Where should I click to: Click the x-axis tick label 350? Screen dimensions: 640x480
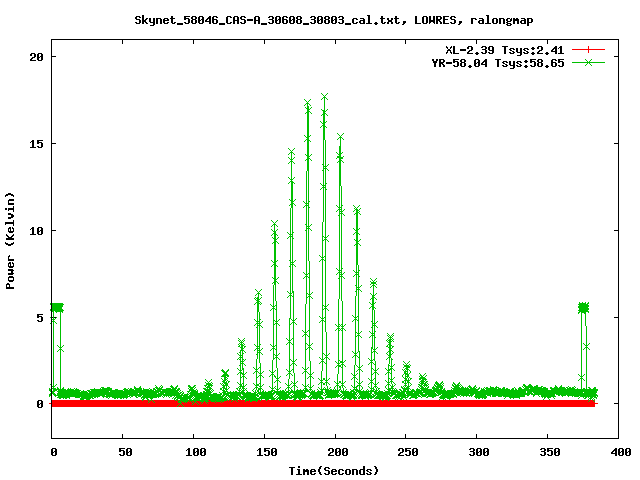(550, 452)
